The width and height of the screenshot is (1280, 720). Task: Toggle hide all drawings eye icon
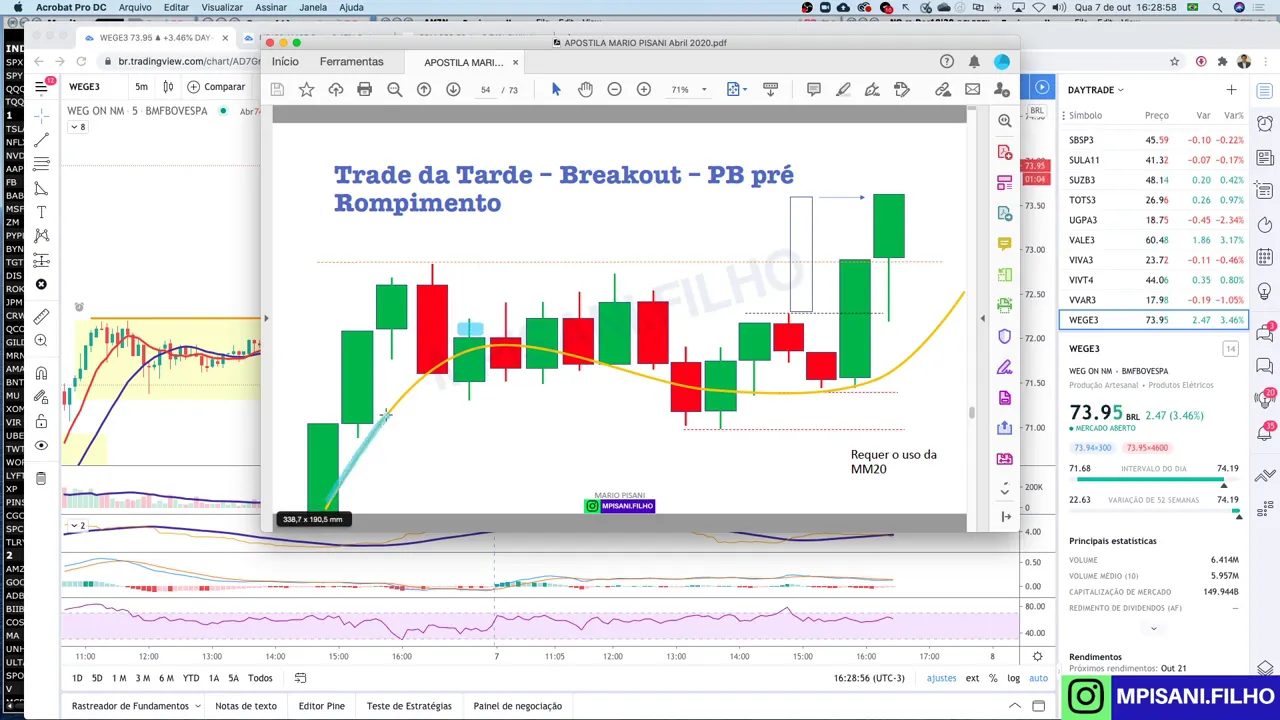click(41, 445)
